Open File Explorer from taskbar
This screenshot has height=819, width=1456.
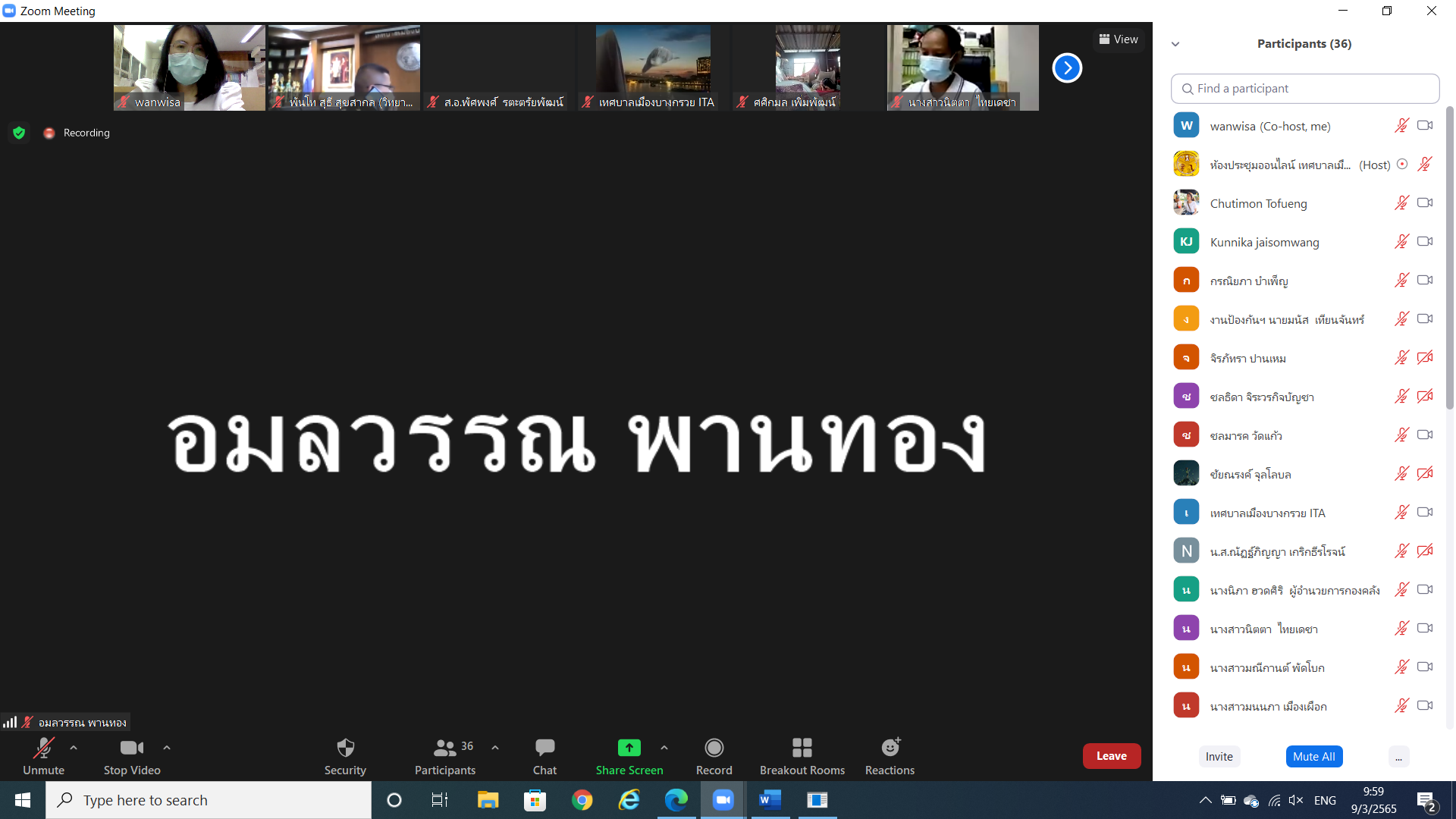(488, 800)
